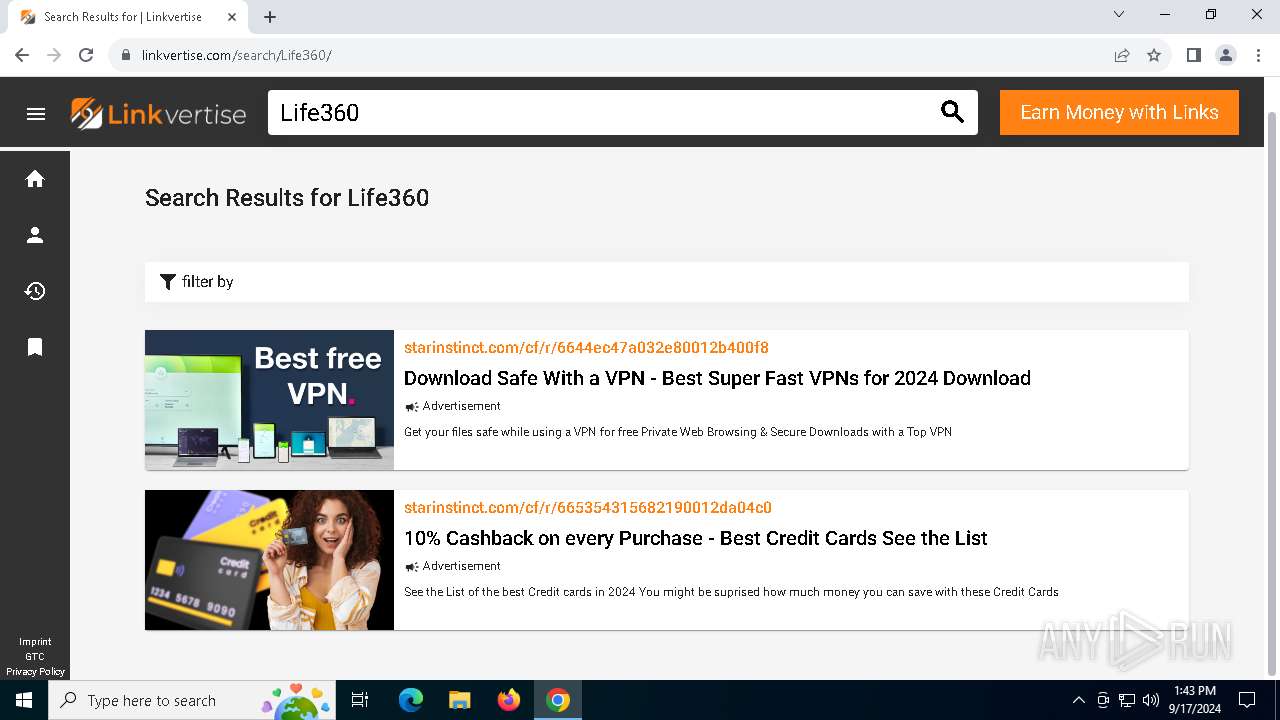This screenshot has width=1280, height=720.
Task: Open the profile icon in sidebar
Action: 35,235
